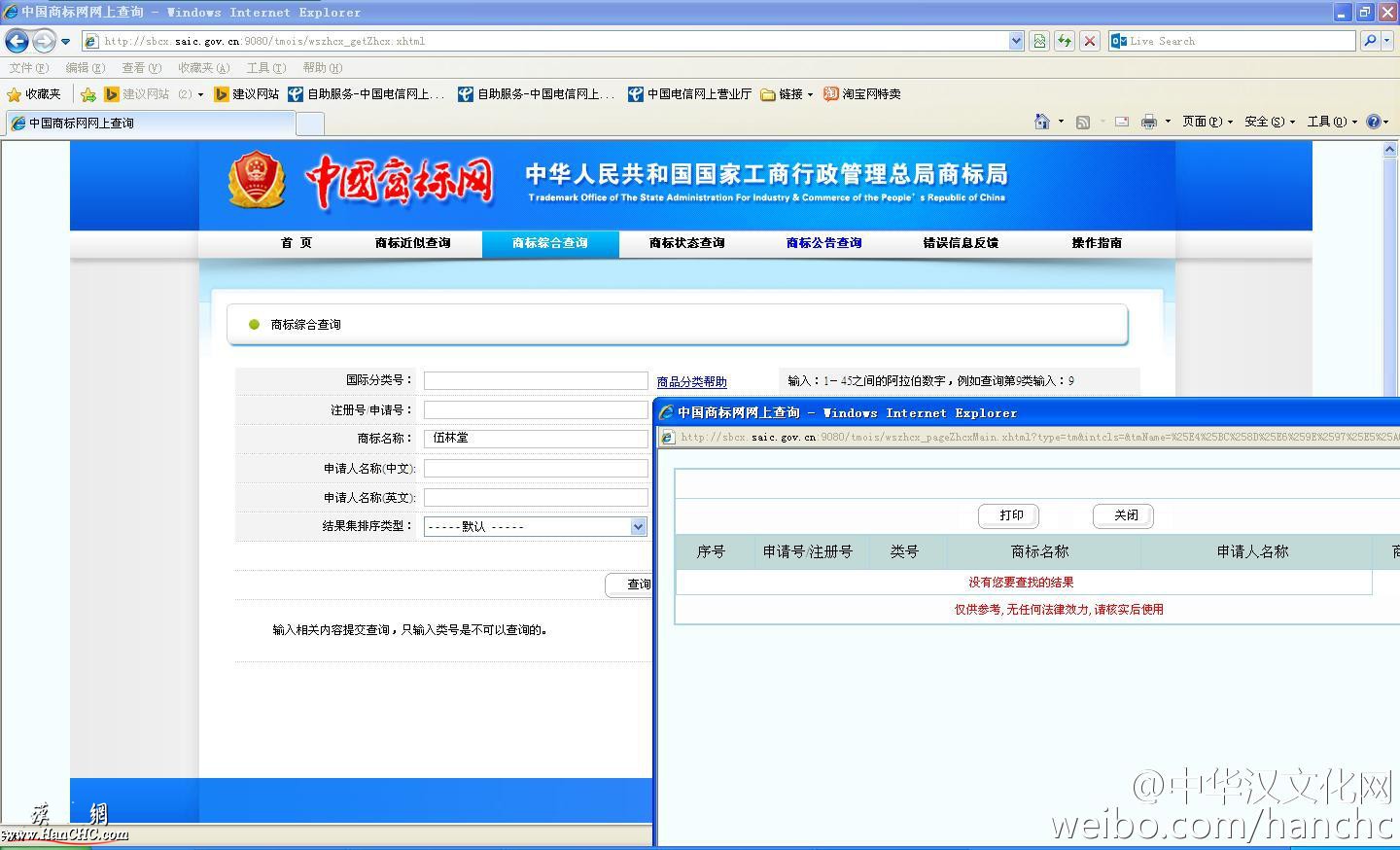Switch to the 商标近似查询 tab
The height and width of the screenshot is (850, 1400).
point(413,243)
